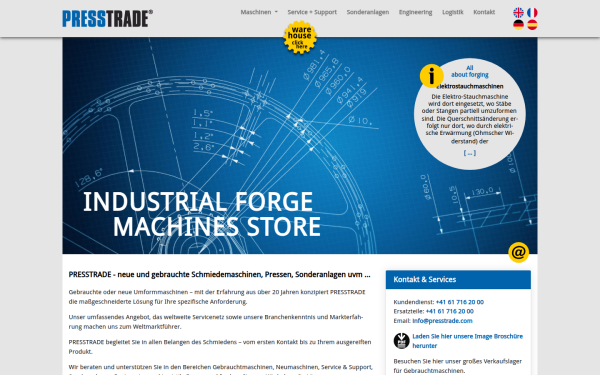This screenshot has width=600, height=375.
Task: Click the PRESSTRADE logo
Action: (x=108, y=18)
